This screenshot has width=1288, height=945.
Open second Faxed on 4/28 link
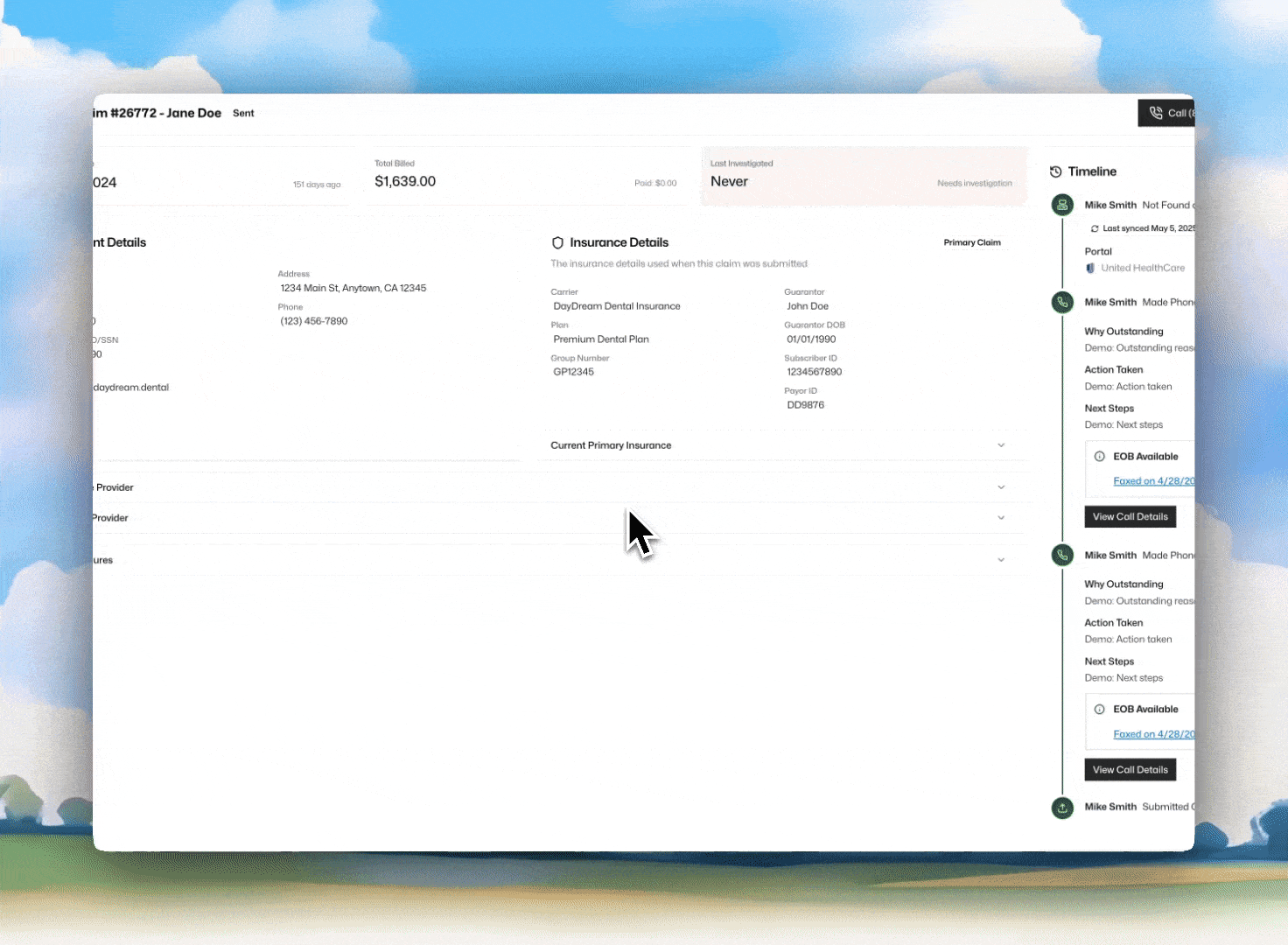[x=1154, y=734]
